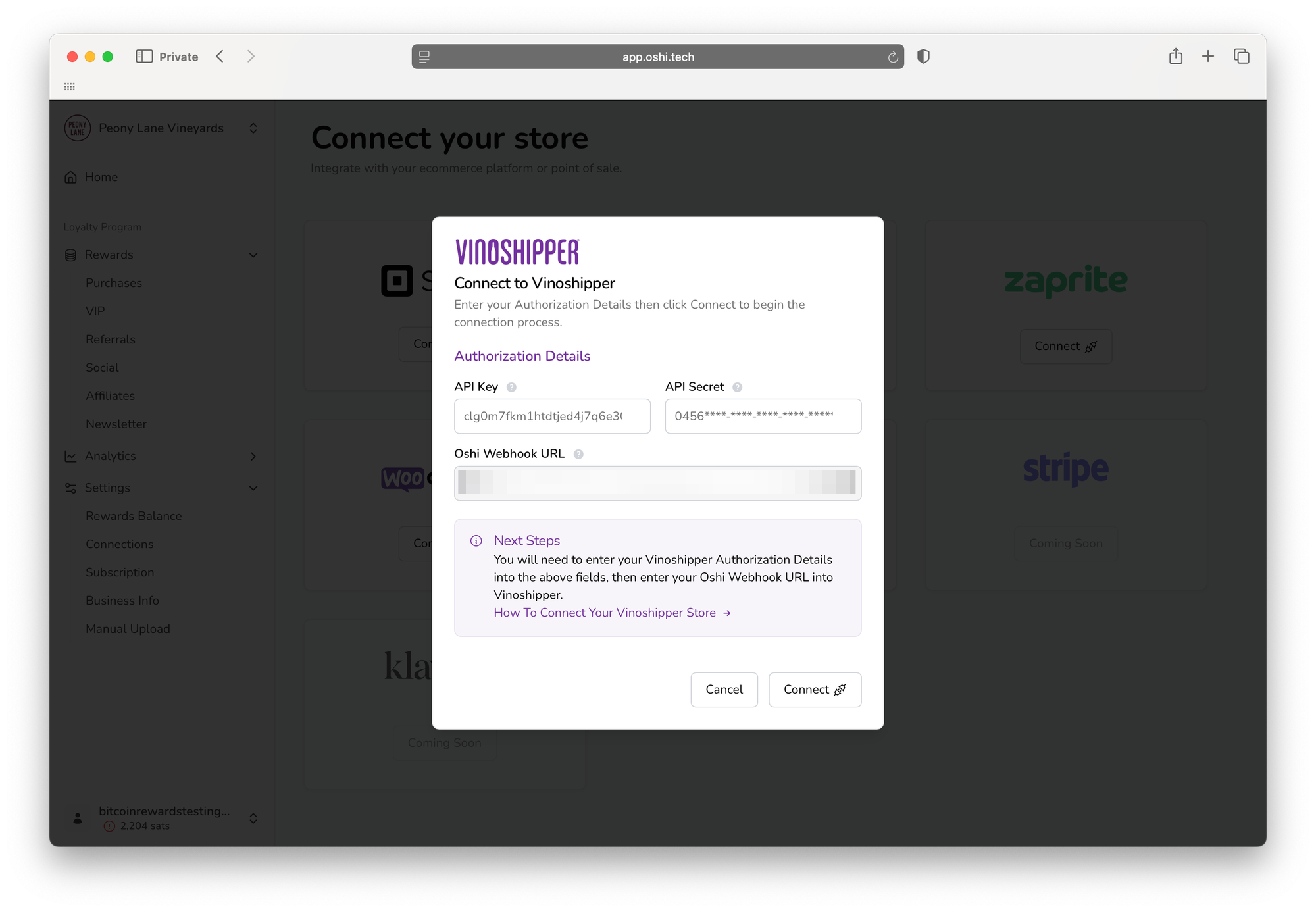Open Business Info in sidebar
Viewport: 1316px width, 912px height.
(122, 601)
